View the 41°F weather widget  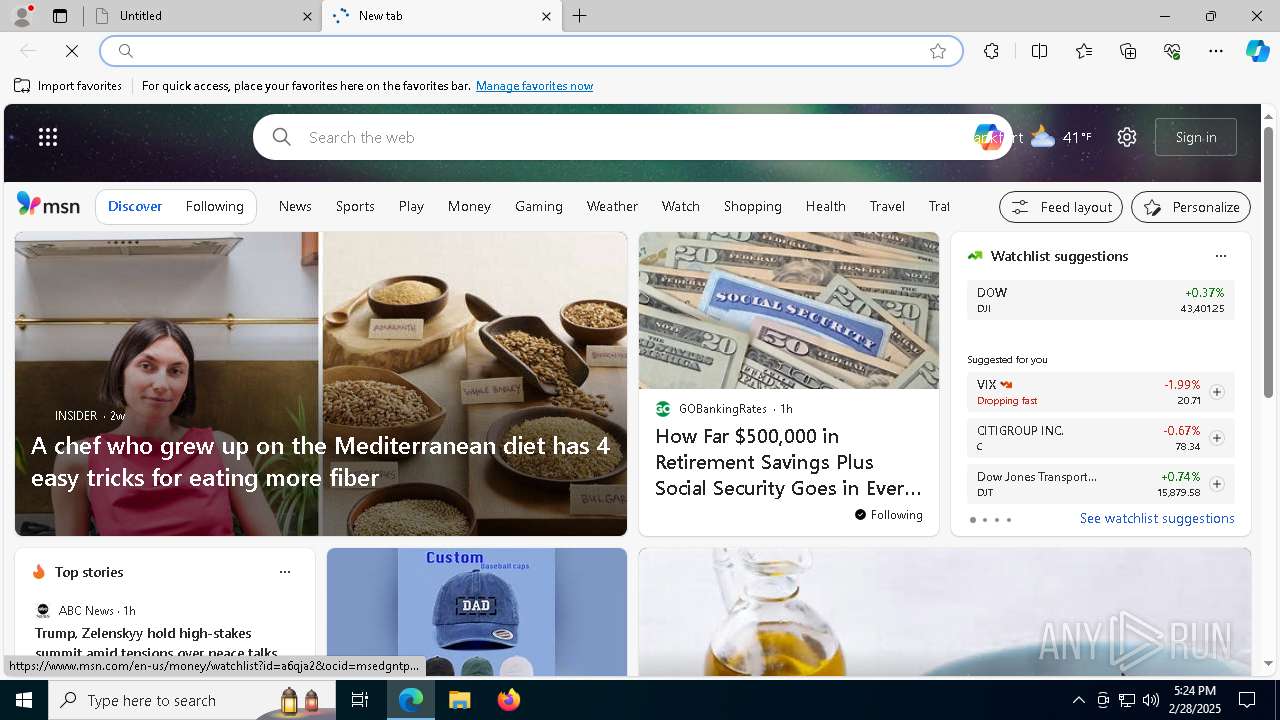pos(1062,137)
